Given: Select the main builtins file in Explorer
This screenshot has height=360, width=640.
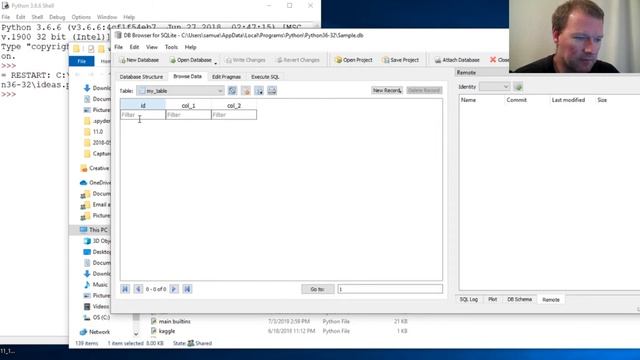Looking at the screenshot, I should pos(175,321).
